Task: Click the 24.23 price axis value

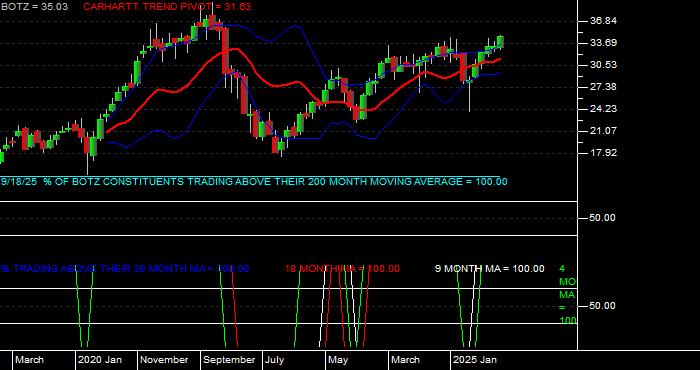Action: click(x=604, y=109)
